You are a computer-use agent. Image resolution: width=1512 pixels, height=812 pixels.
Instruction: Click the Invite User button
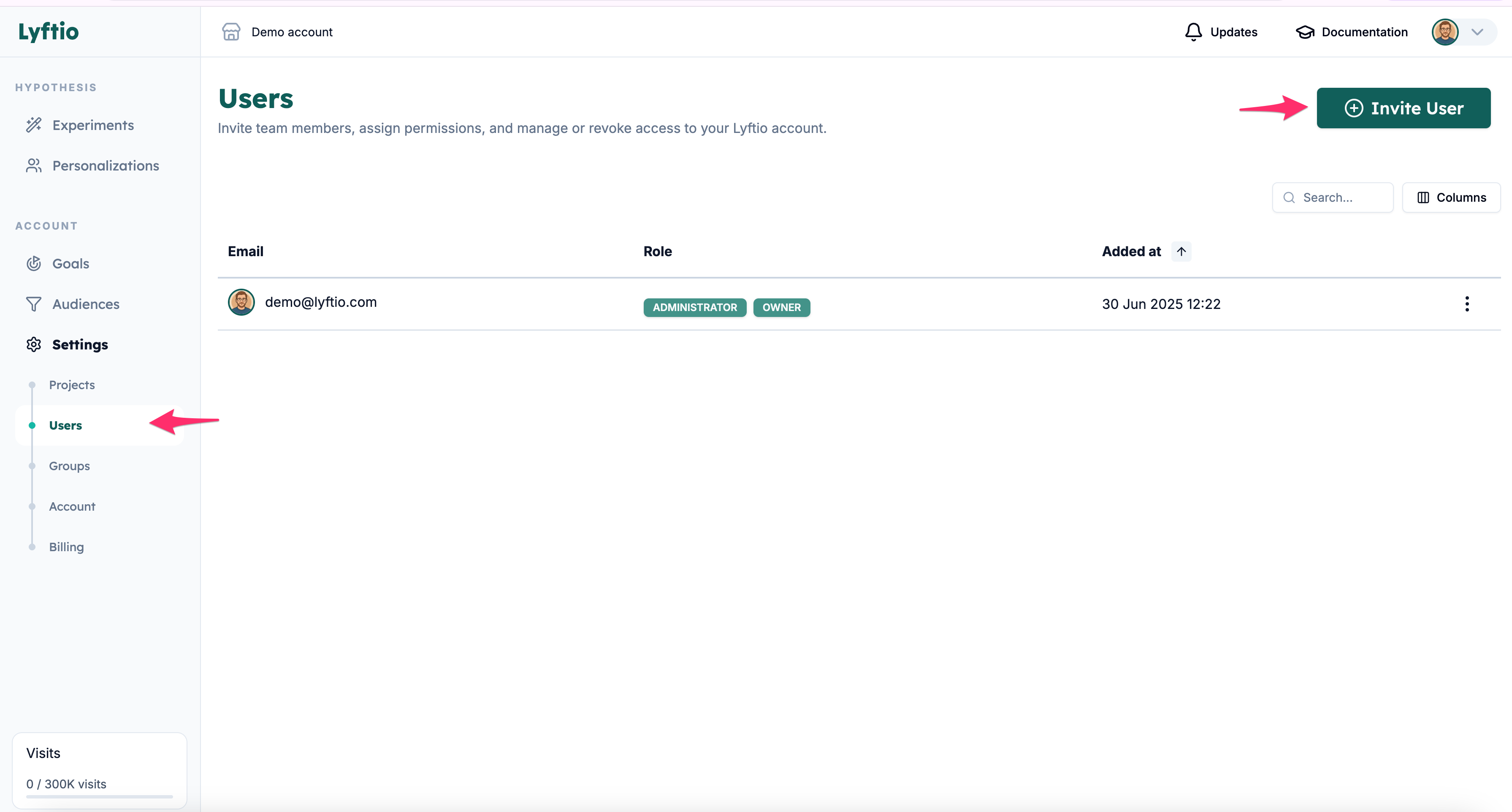click(x=1404, y=108)
